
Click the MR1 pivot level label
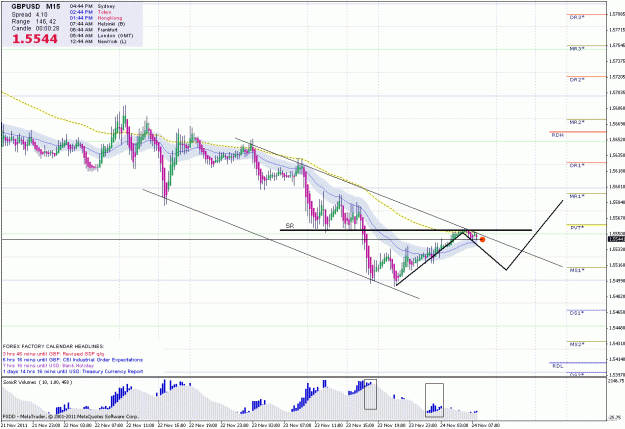pyautogui.click(x=577, y=197)
